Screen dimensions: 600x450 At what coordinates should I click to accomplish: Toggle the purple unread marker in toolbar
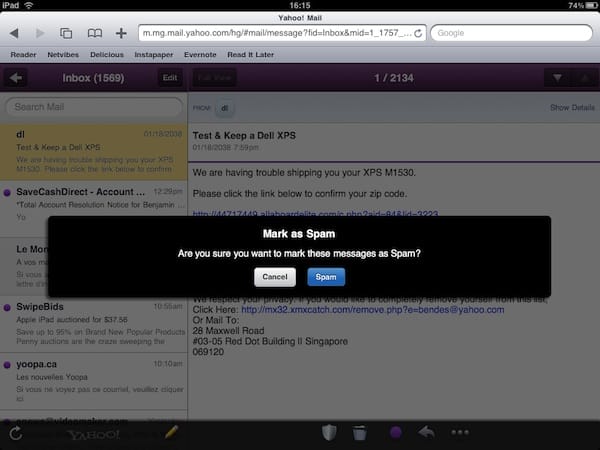[x=393, y=433]
